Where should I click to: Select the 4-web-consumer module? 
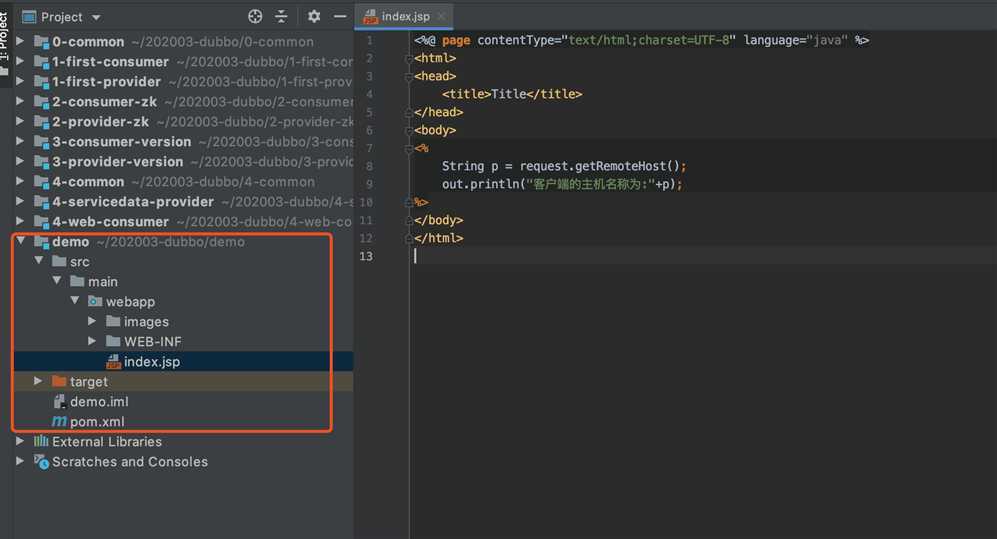point(110,222)
